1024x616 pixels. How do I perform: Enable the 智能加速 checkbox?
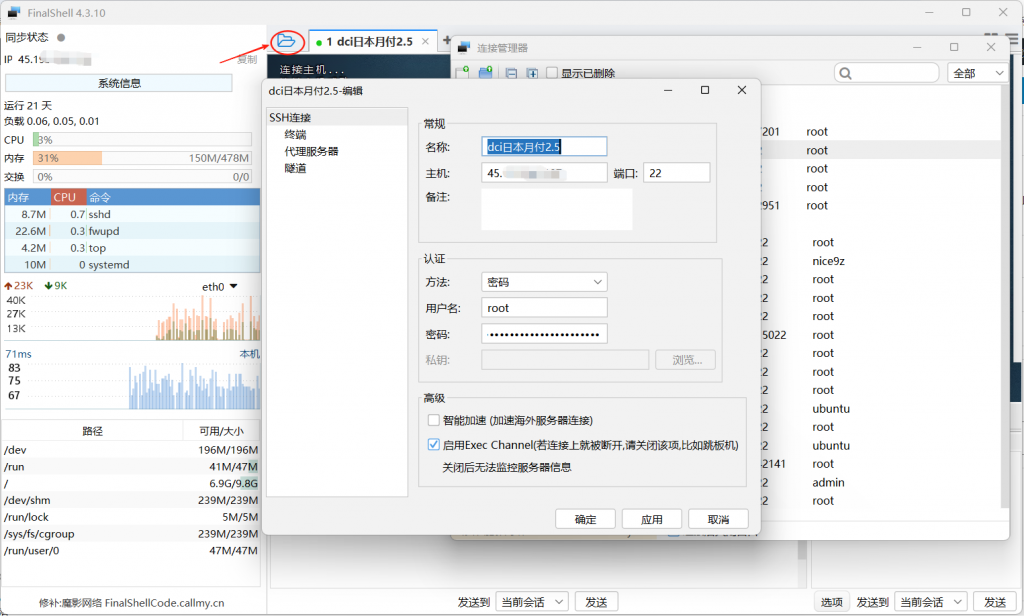tap(434, 420)
